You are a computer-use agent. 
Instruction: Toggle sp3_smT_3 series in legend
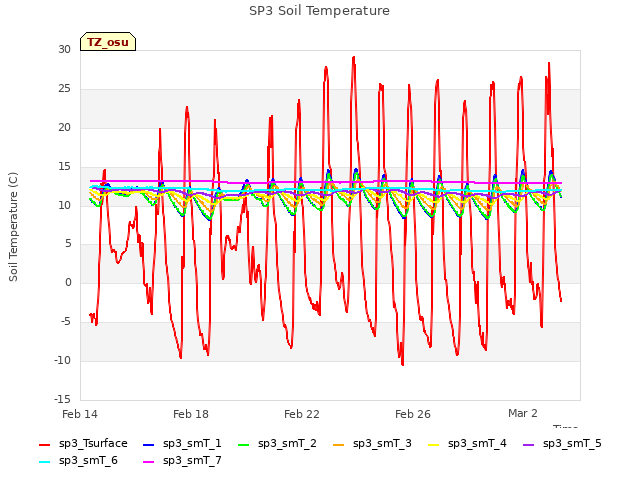[372, 443]
